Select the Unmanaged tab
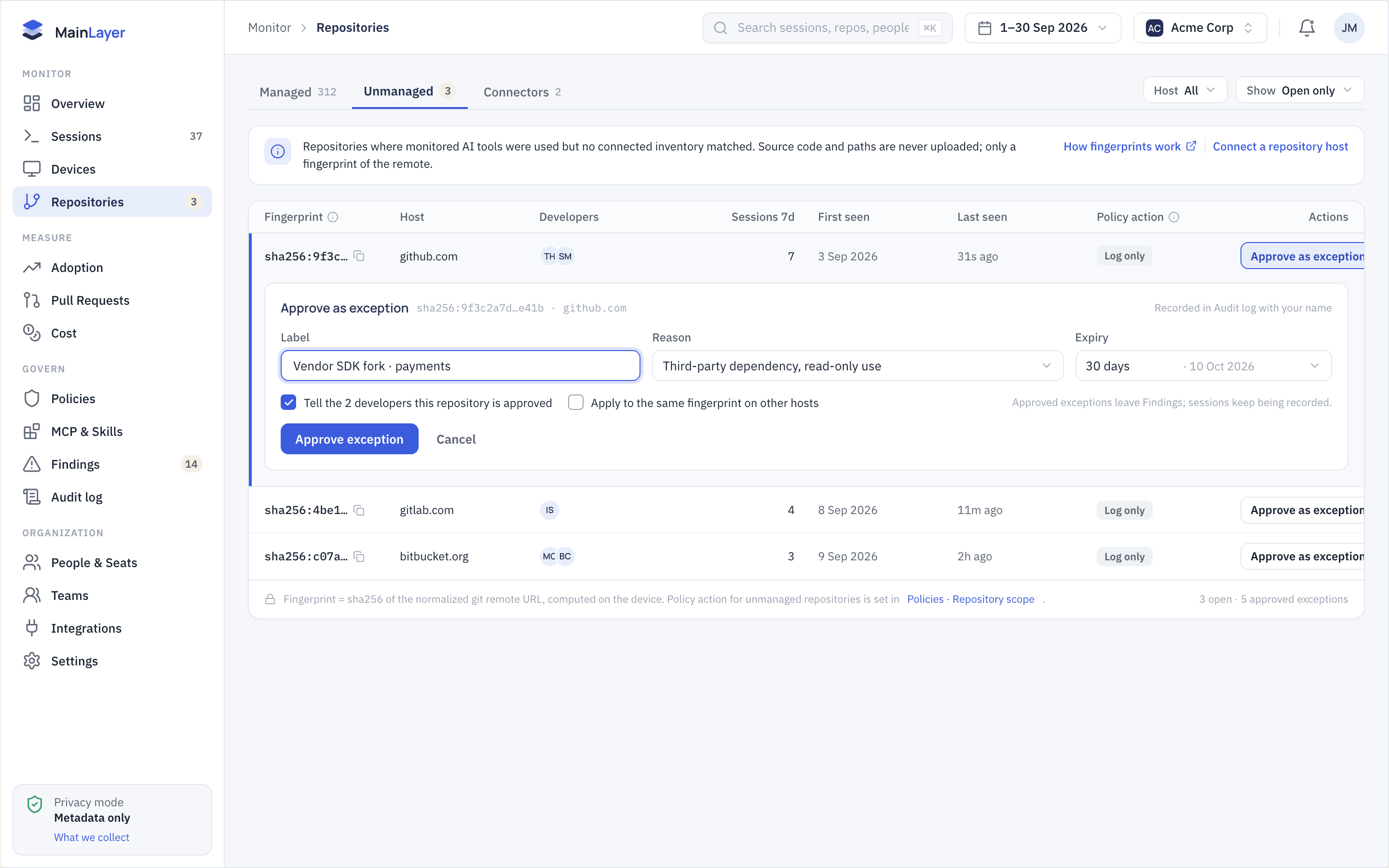This screenshot has width=1389, height=868. coord(410,91)
